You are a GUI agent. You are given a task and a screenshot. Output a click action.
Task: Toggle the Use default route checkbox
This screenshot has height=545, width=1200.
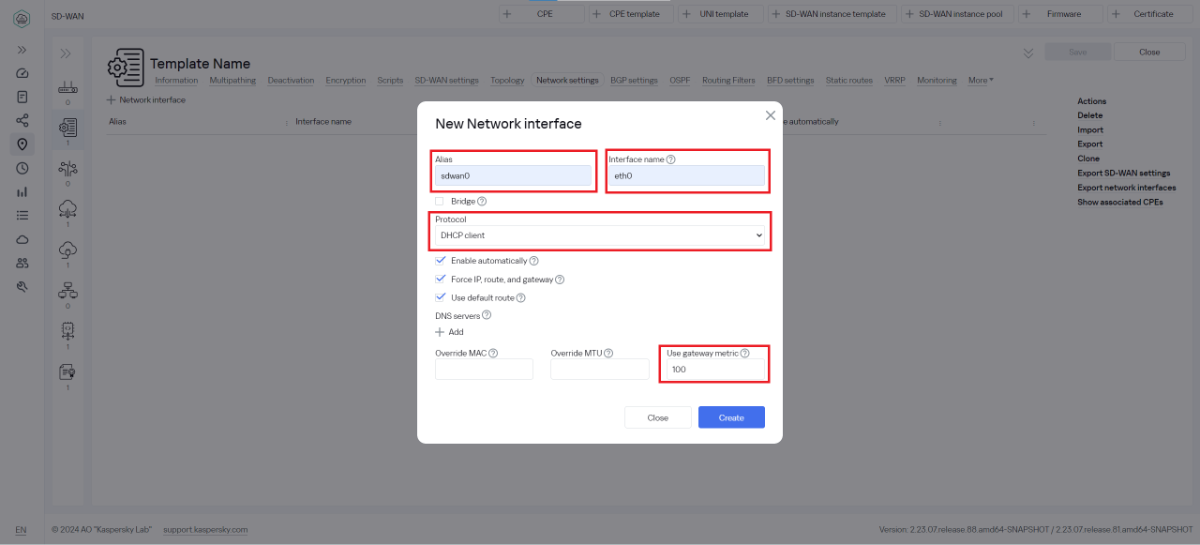coord(441,297)
